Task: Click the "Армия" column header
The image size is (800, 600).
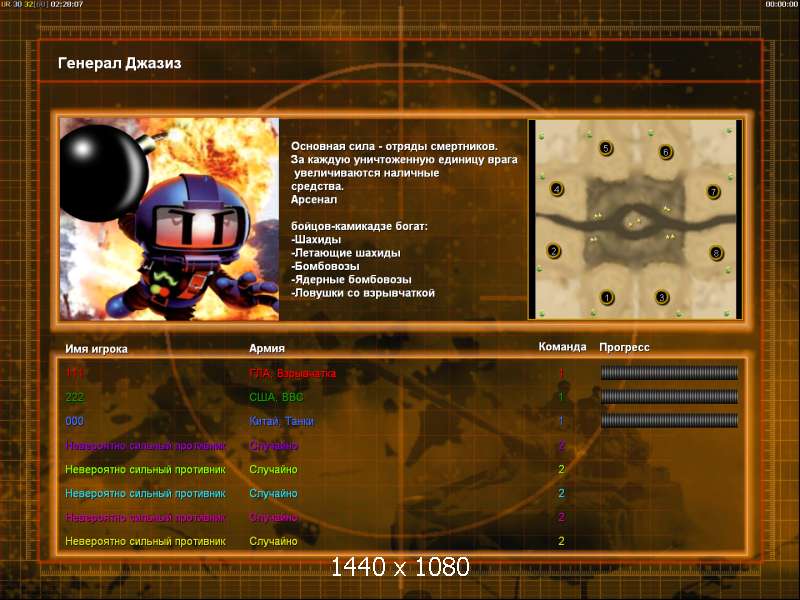Action: click(267, 348)
